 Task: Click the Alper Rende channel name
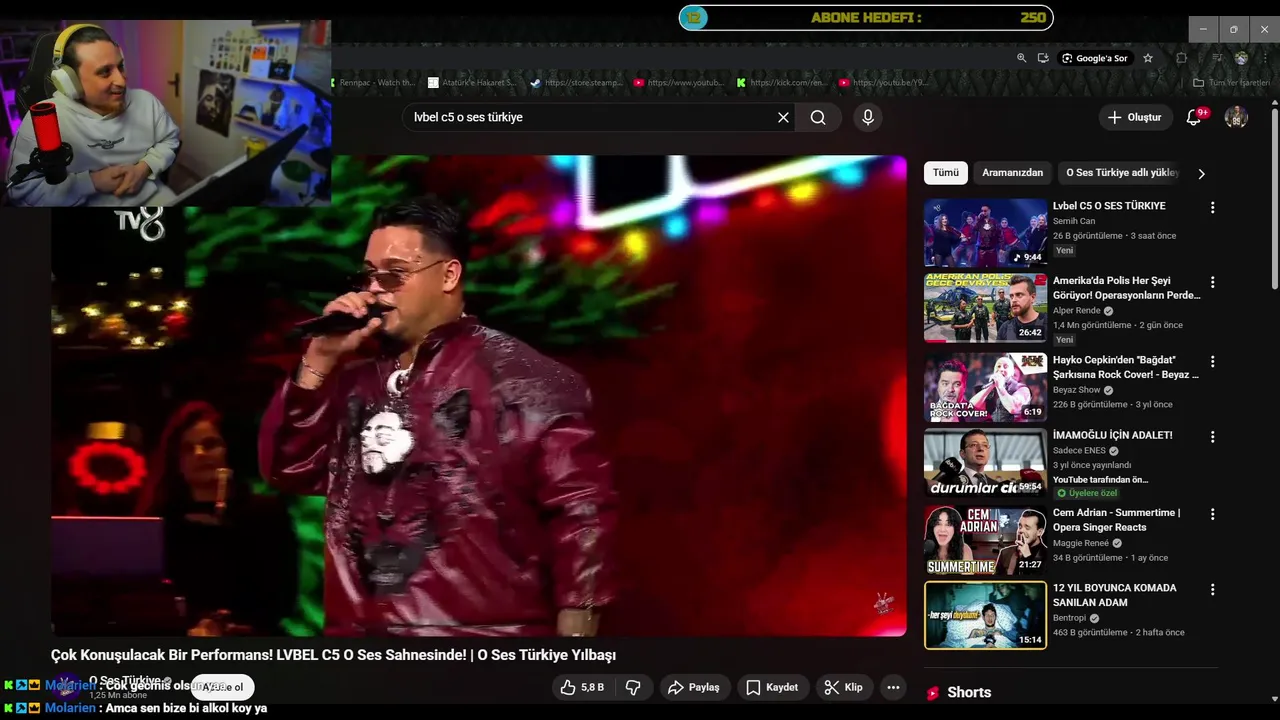click(1077, 310)
